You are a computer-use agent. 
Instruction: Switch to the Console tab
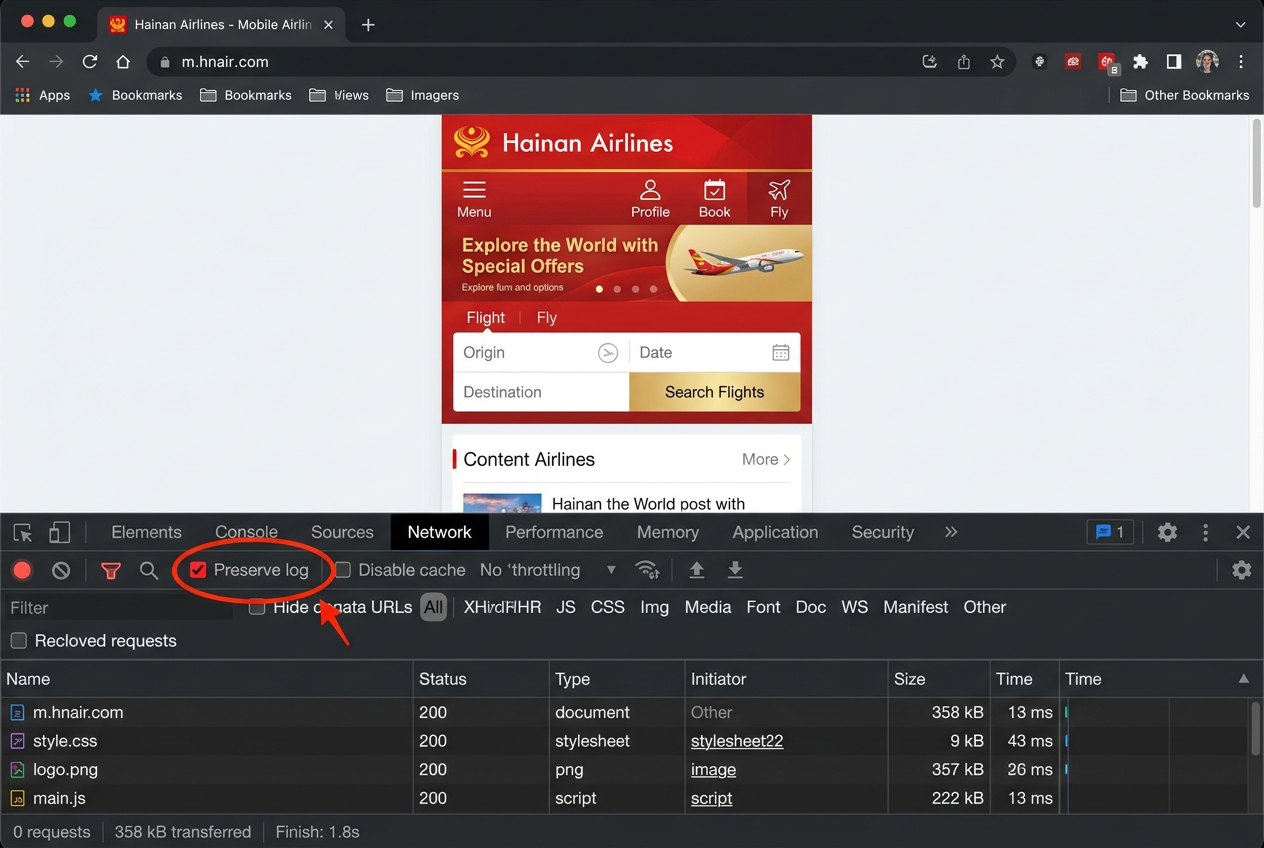point(246,533)
